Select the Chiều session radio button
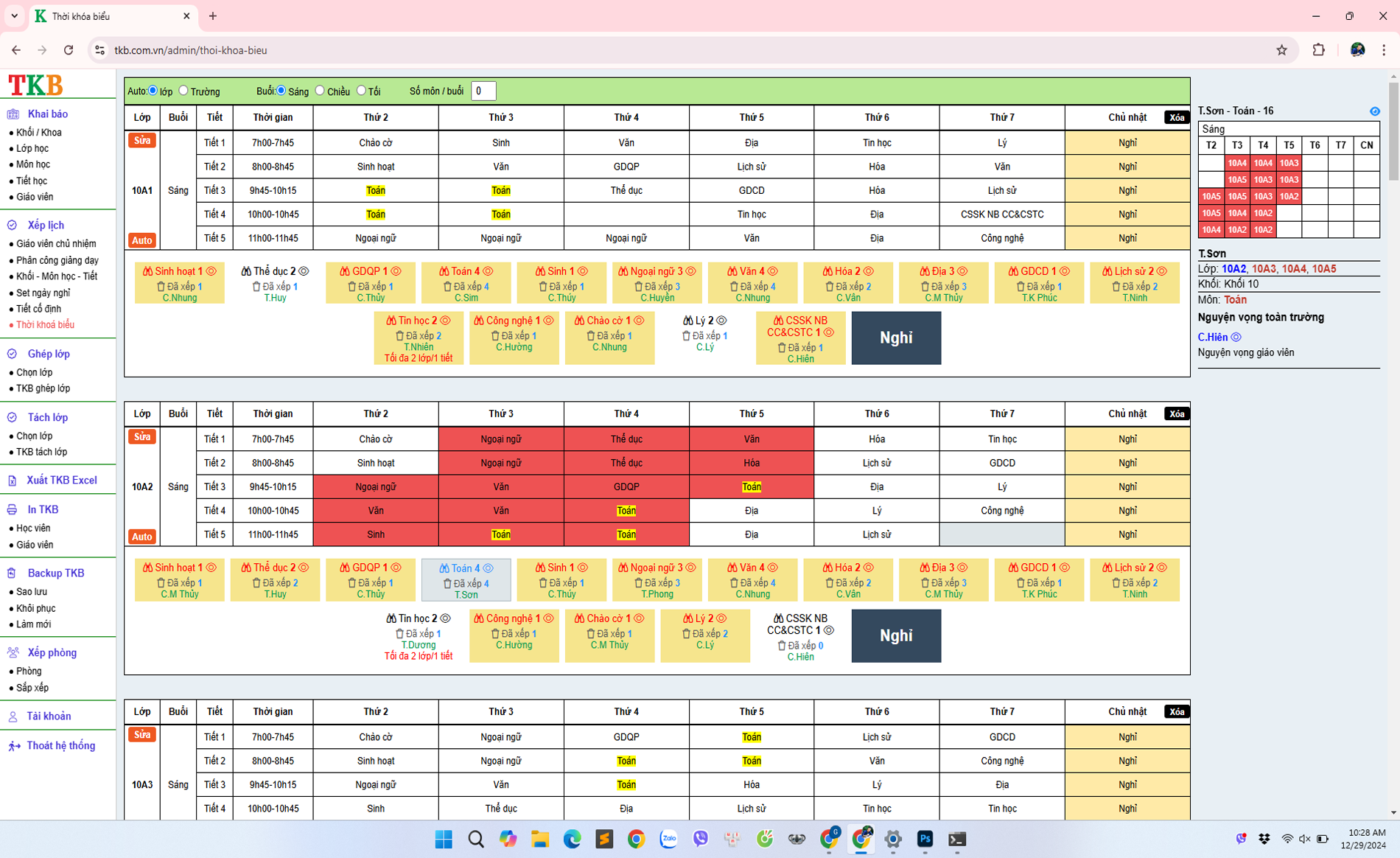Screen dimensions: 1400x858 (x=320, y=91)
